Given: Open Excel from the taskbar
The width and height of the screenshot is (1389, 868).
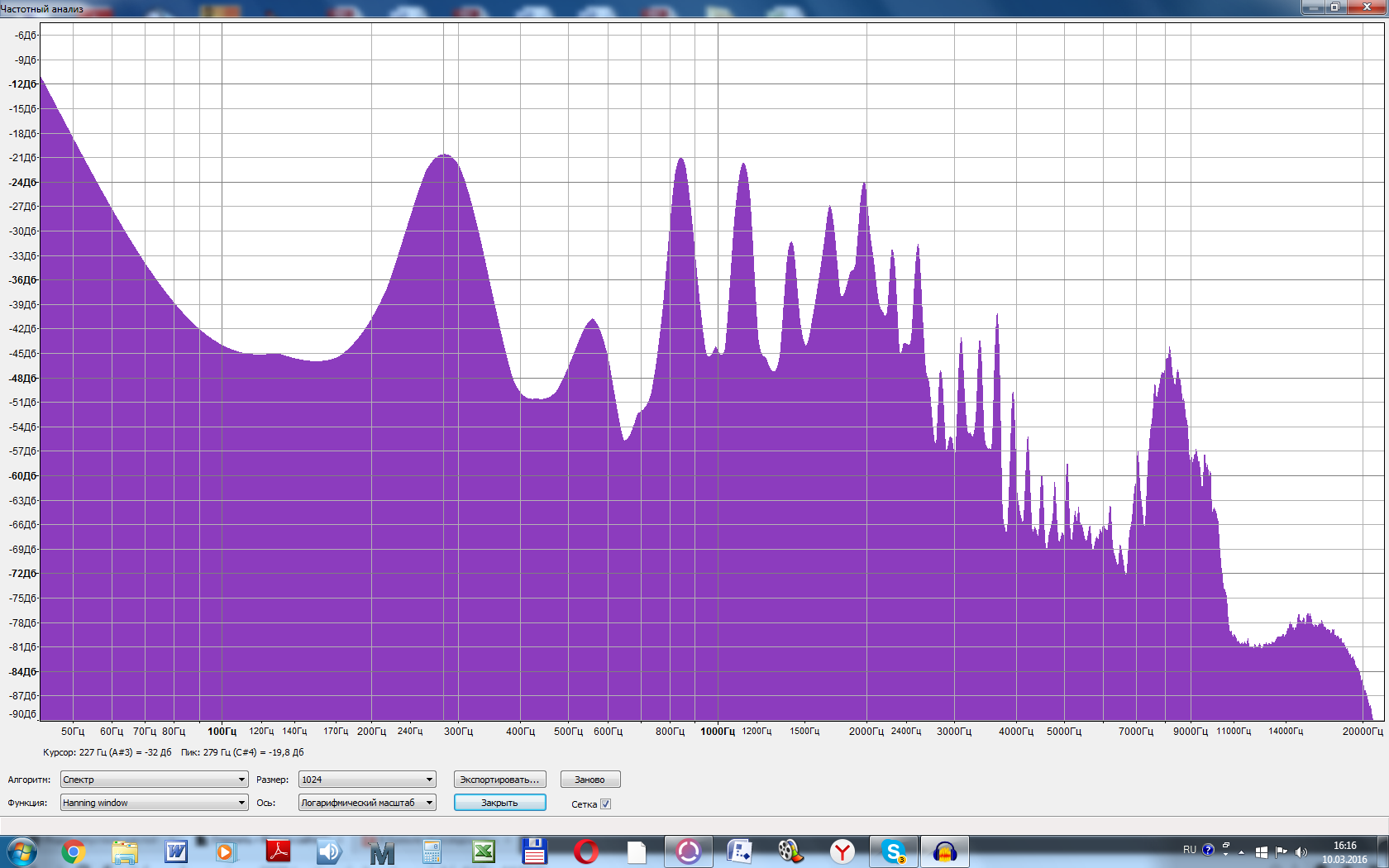Looking at the screenshot, I should pyautogui.click(x=484, y=851).
